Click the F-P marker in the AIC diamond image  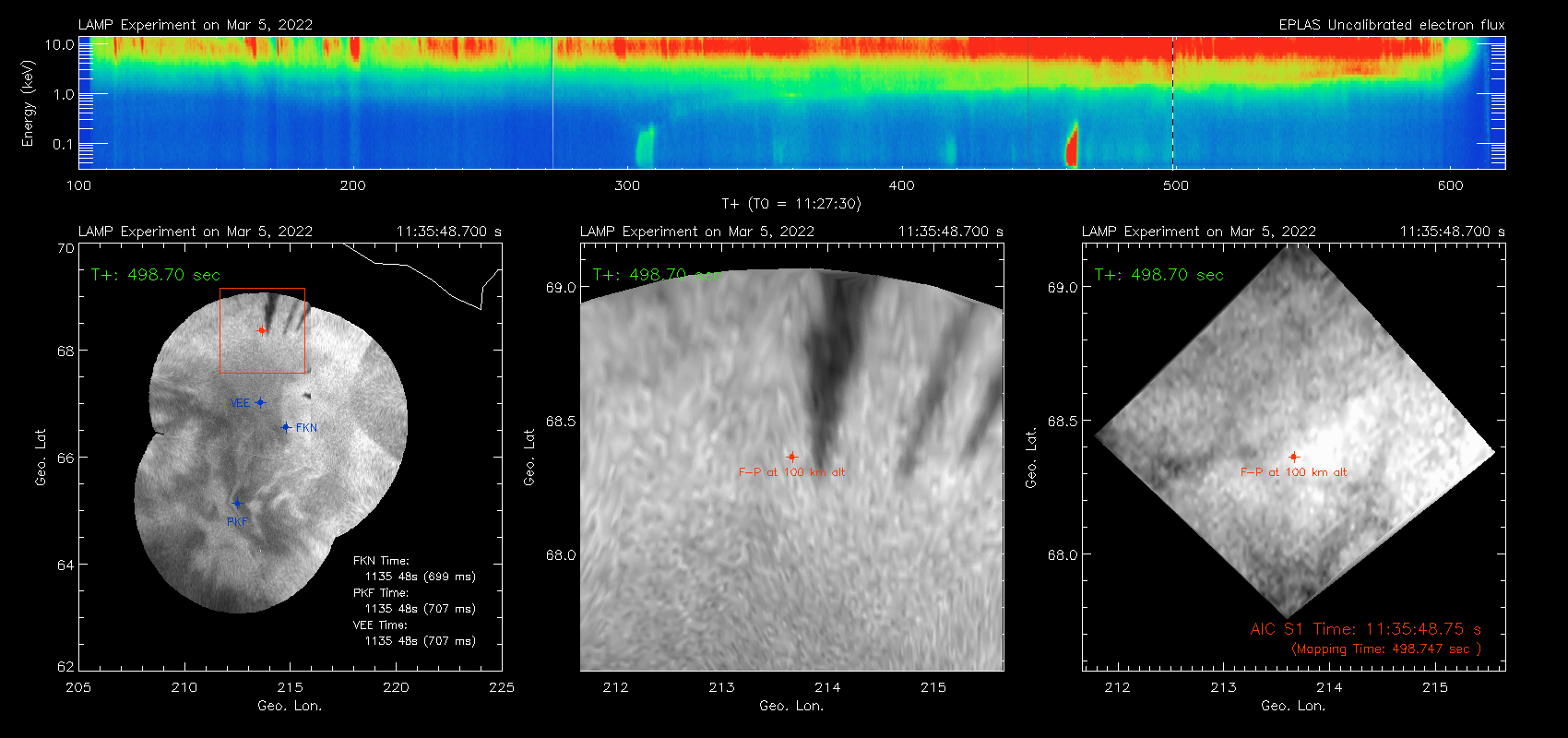[x=1294, y=457]
